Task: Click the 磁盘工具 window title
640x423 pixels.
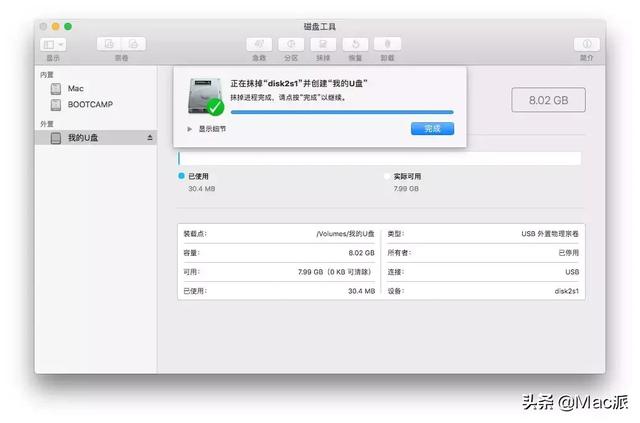Action: click(x=320, y=27)
